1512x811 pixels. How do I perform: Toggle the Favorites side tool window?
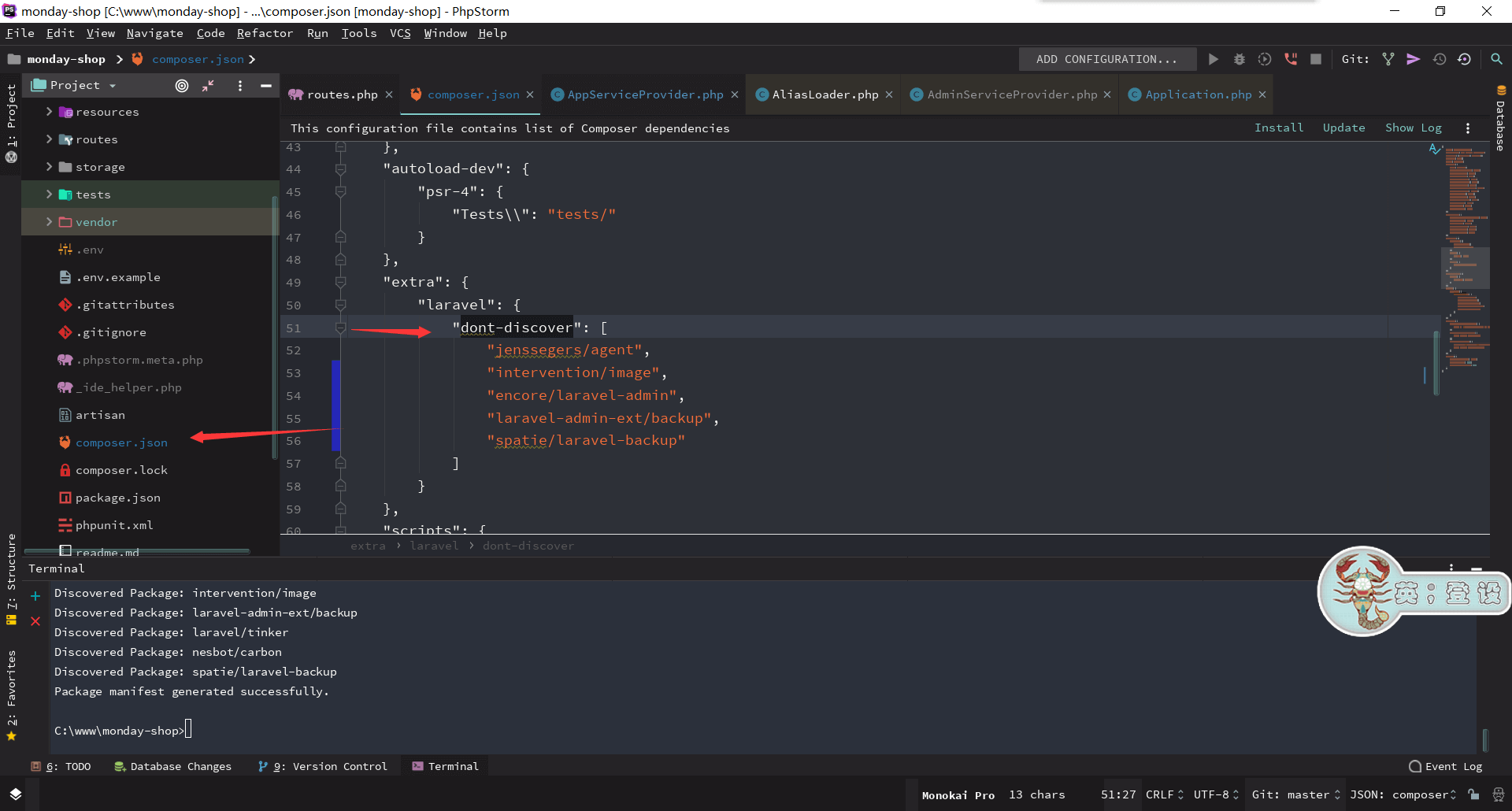pos(11,695)
